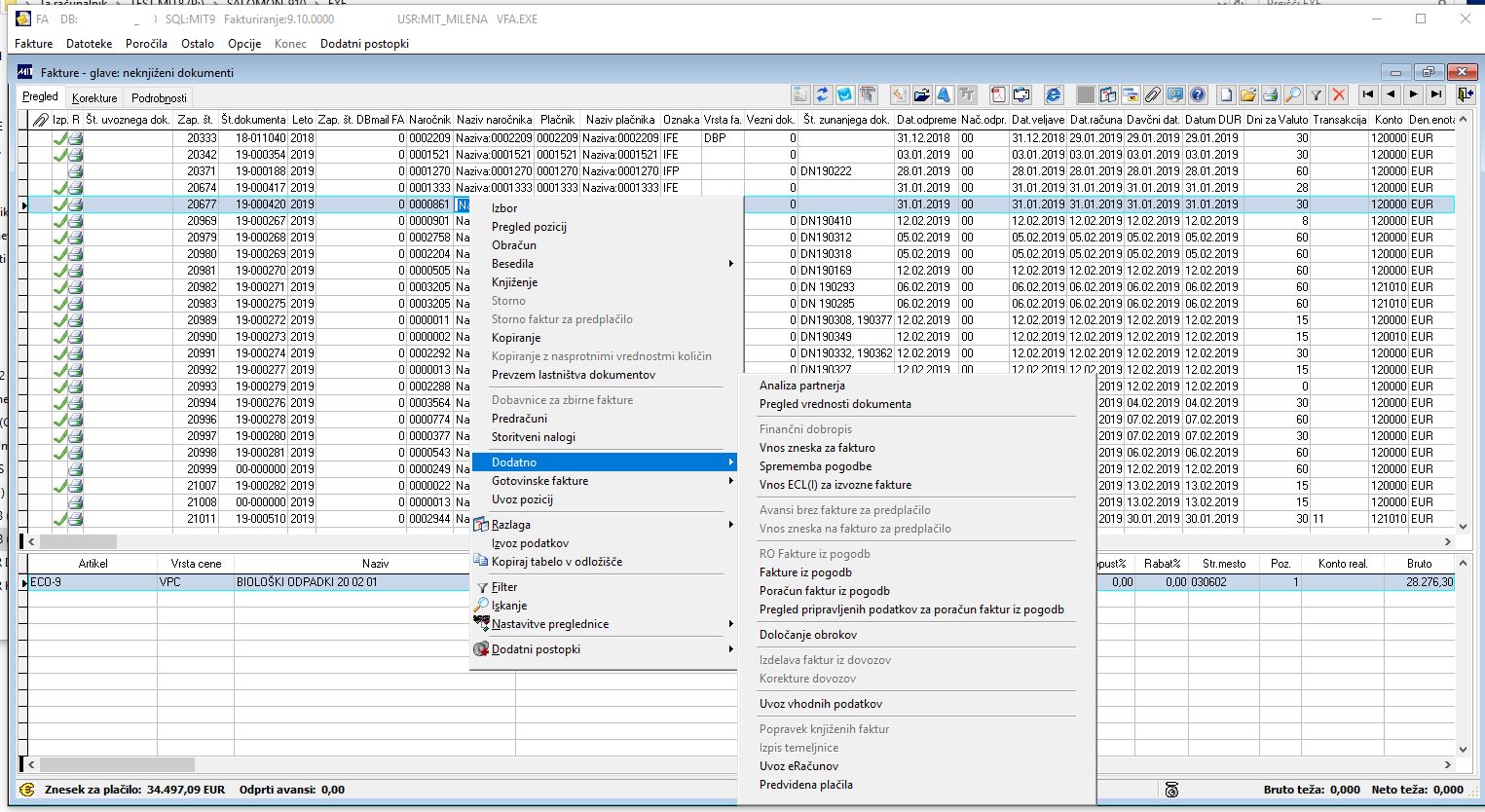Image resolution: width=1485 pixels, height=812 pixels.
Task: Click the blue letter A toolbar icon
Action: [944, 94]
